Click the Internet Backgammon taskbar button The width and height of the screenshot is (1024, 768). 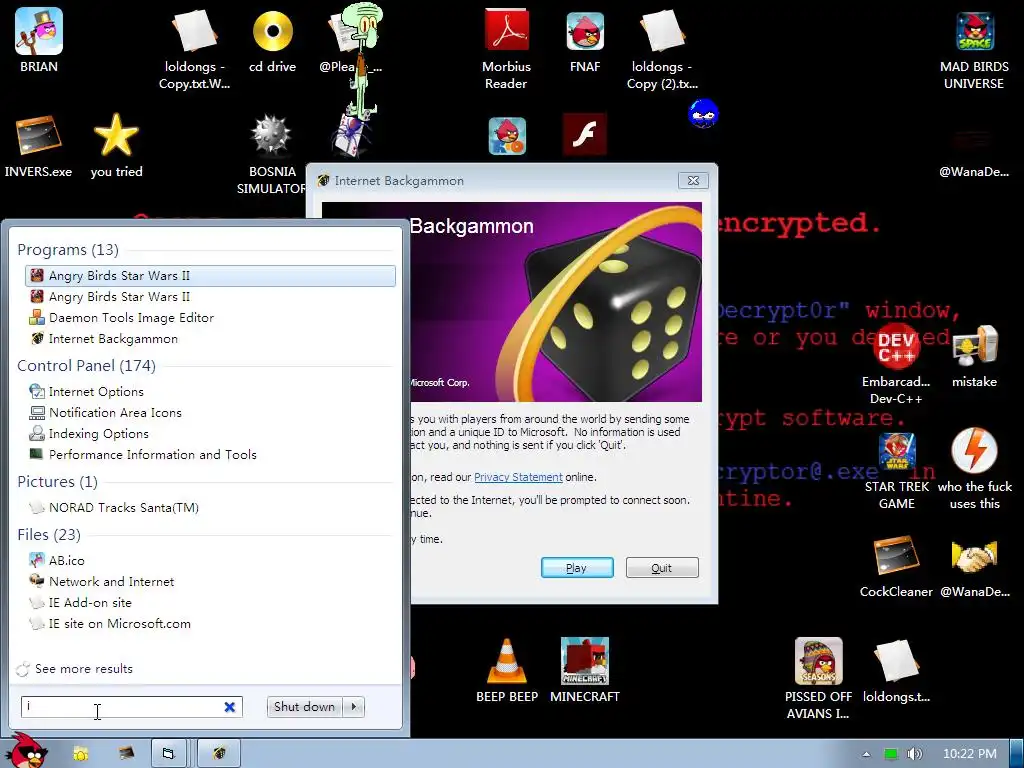point(219,754)
